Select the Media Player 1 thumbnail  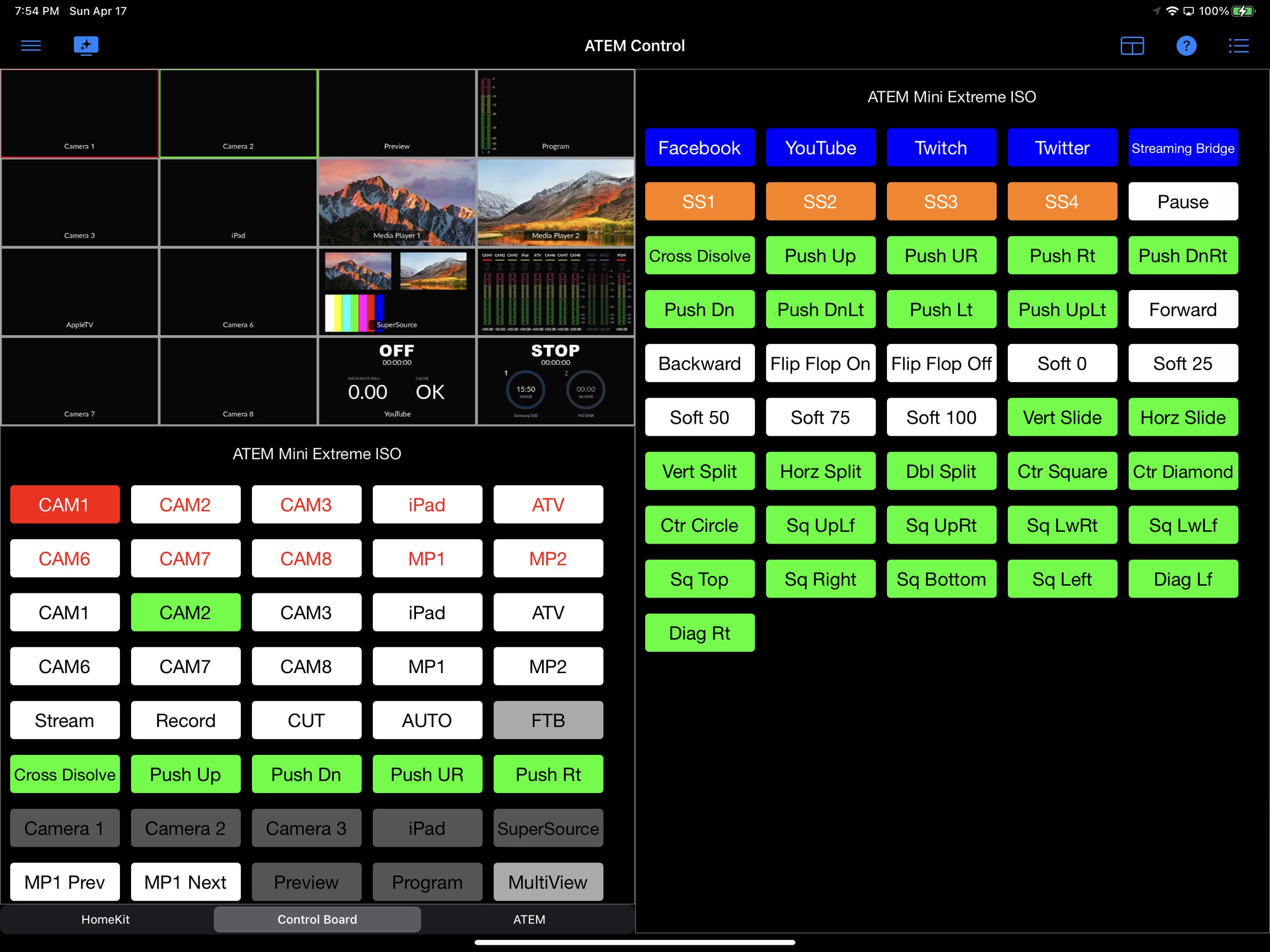(397, 202)
